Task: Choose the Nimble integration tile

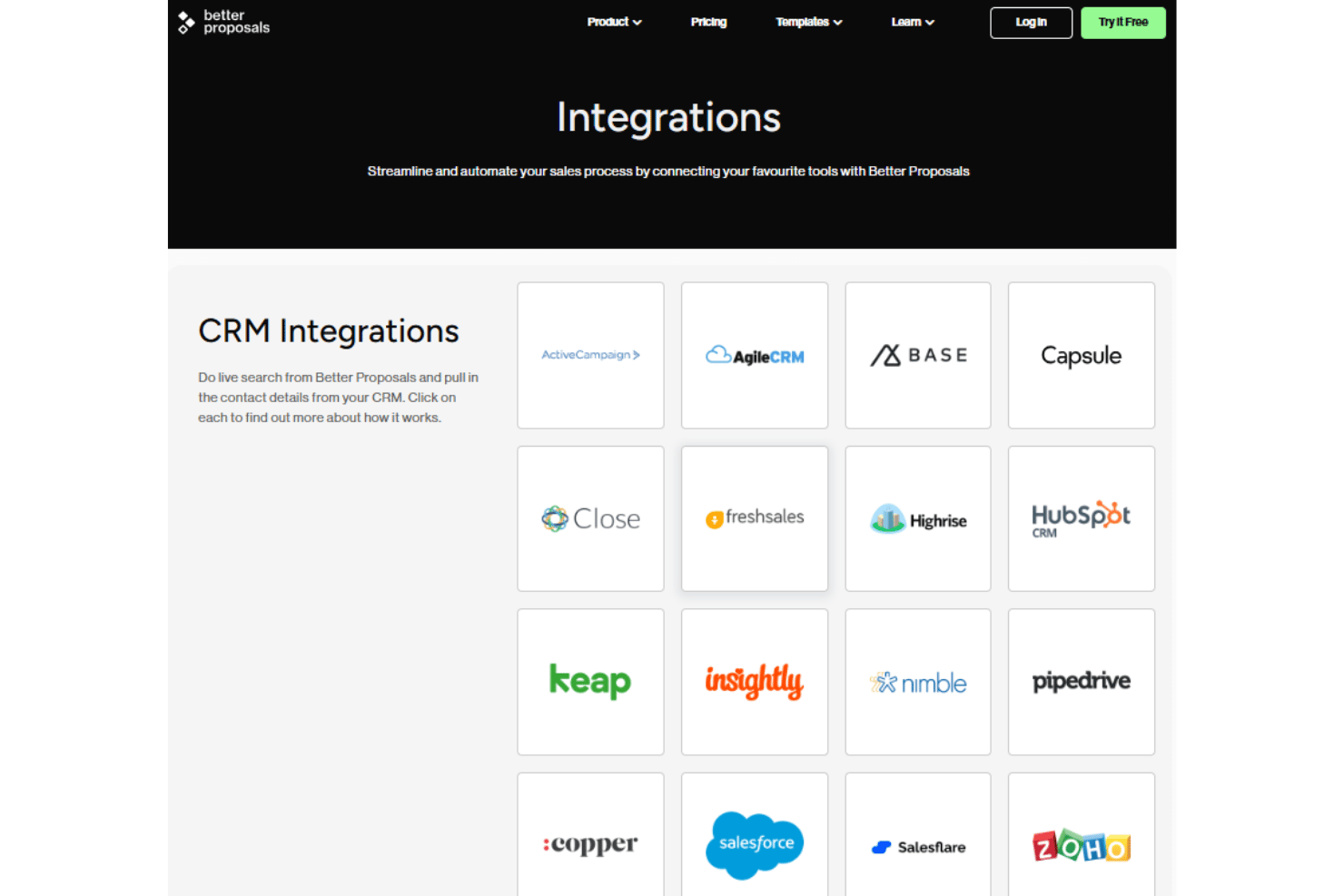Action: 918,682
